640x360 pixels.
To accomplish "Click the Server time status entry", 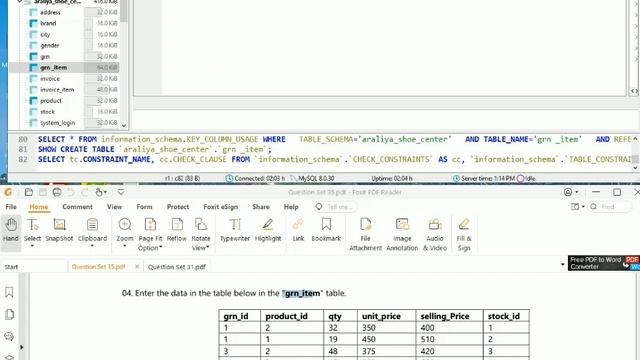I will [484, 178].
